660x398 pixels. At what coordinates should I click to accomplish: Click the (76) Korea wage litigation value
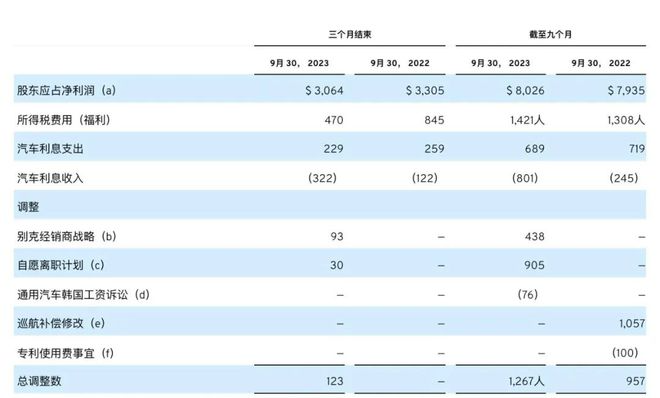tap(528, 295)
